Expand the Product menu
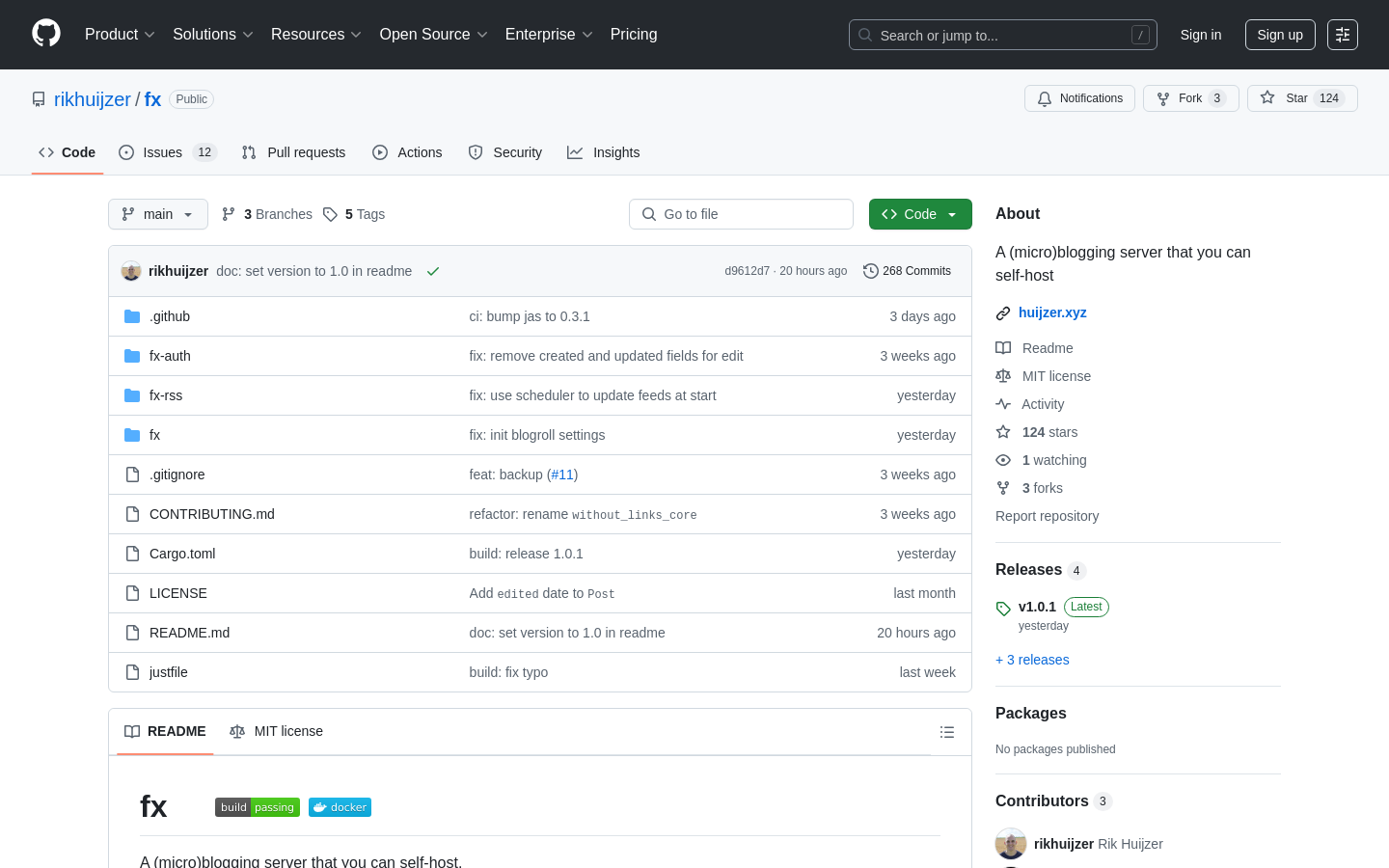Screen dimensions: 1389x868 coord(120,35)
